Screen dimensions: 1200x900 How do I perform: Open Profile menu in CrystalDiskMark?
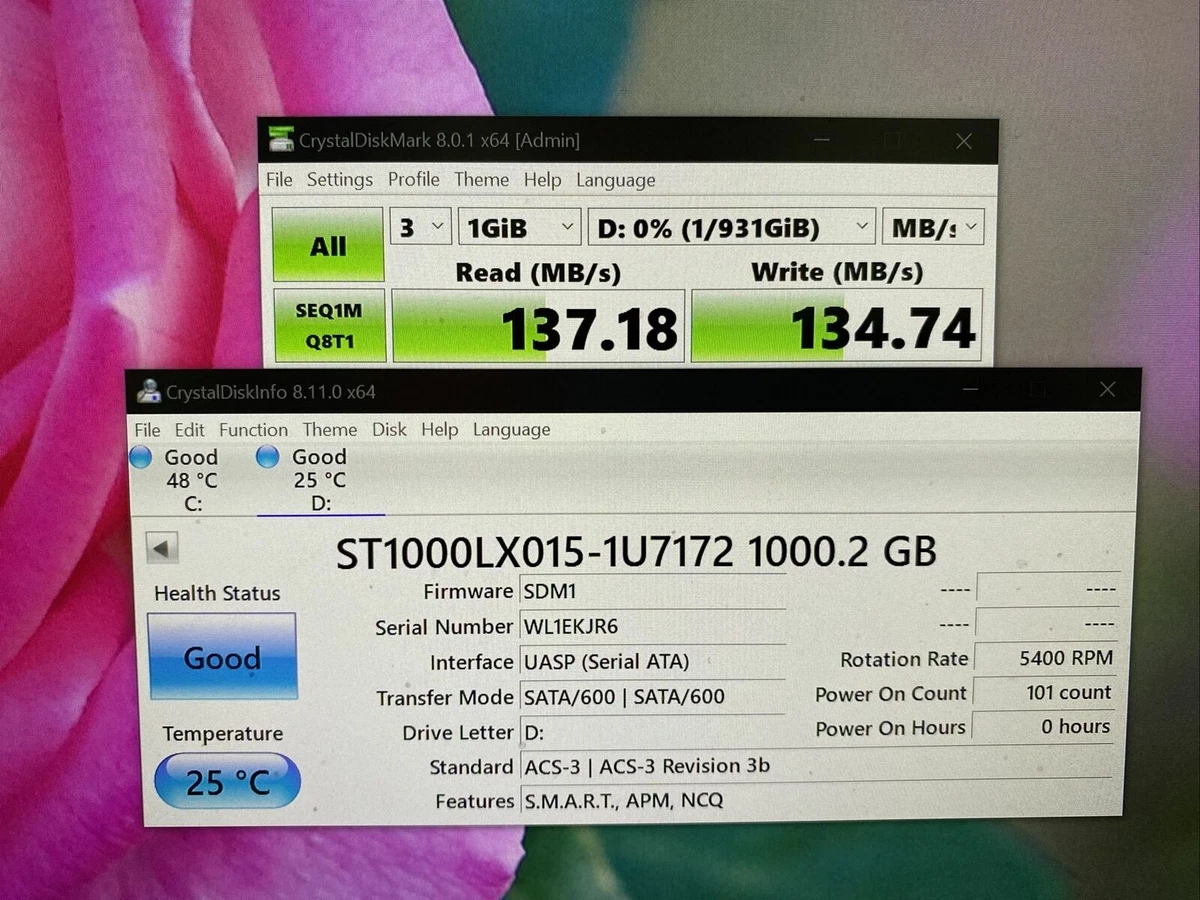point(414,179)
